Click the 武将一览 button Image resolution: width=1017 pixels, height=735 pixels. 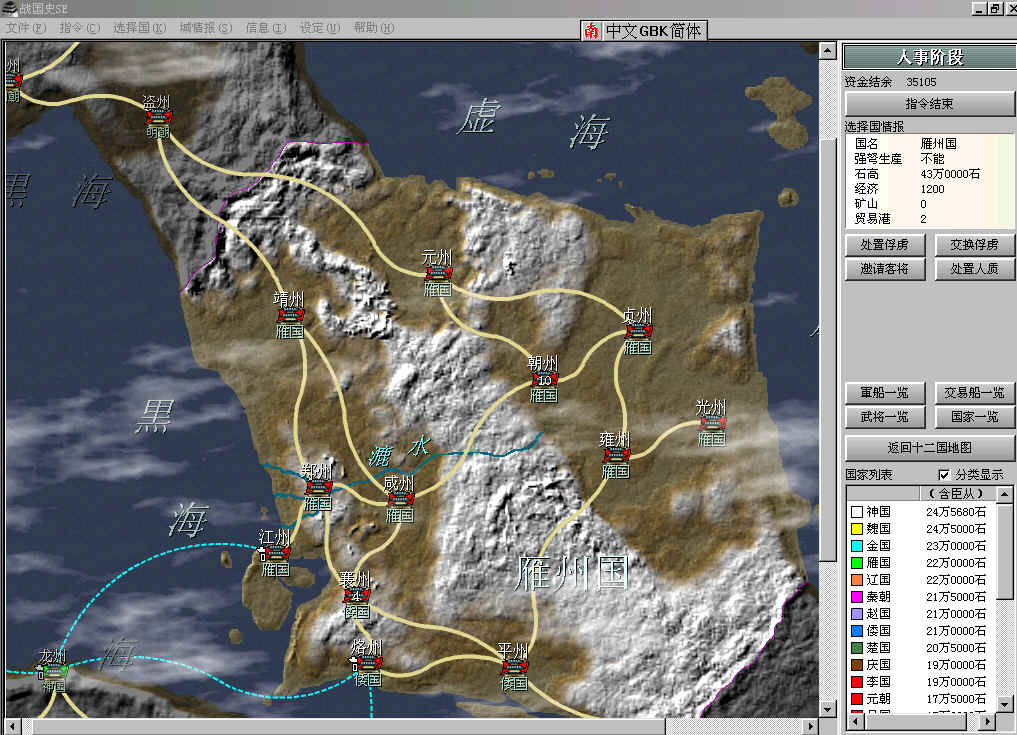click(x=884, y=417)
